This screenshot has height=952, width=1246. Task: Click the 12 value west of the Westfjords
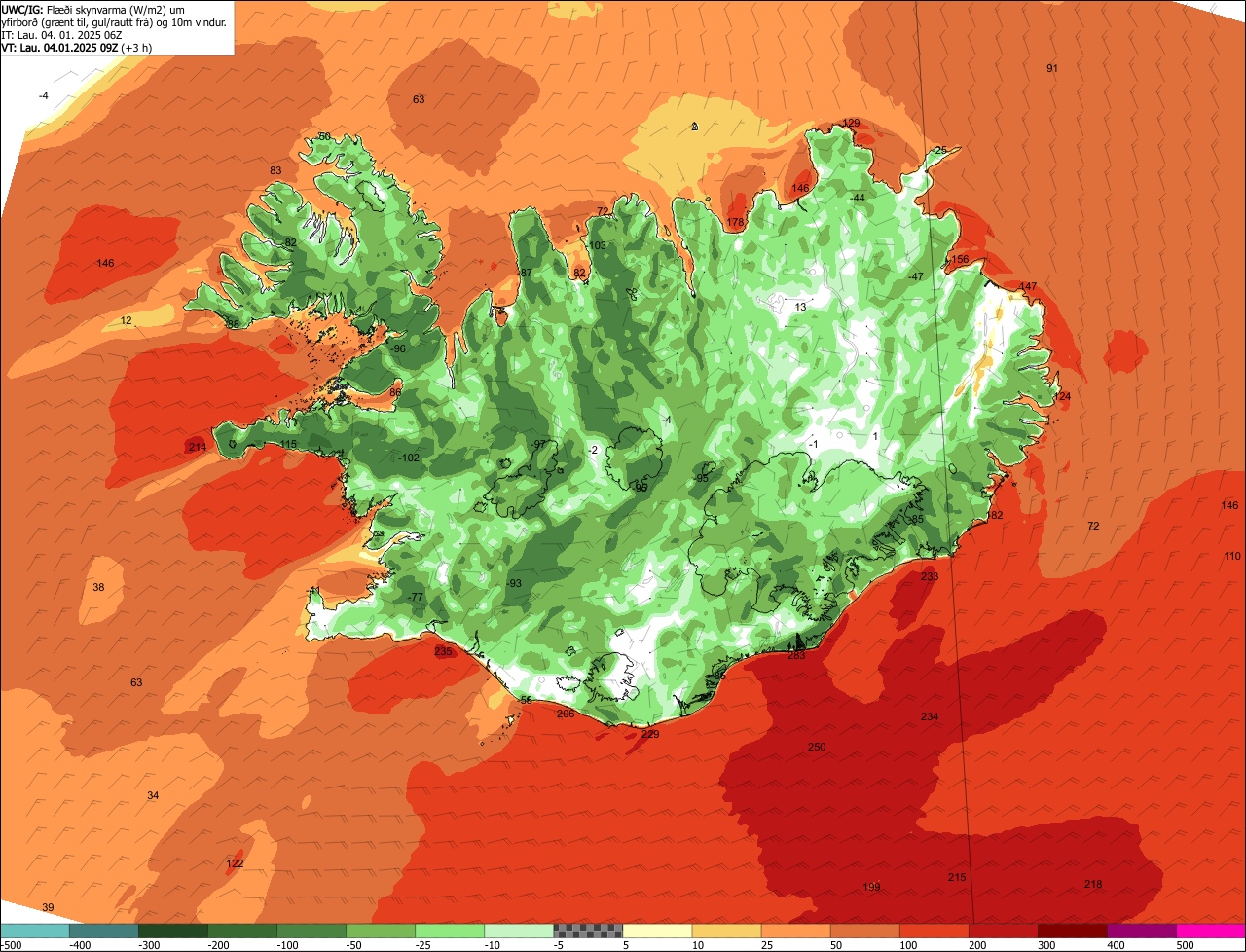coord(126,320)
